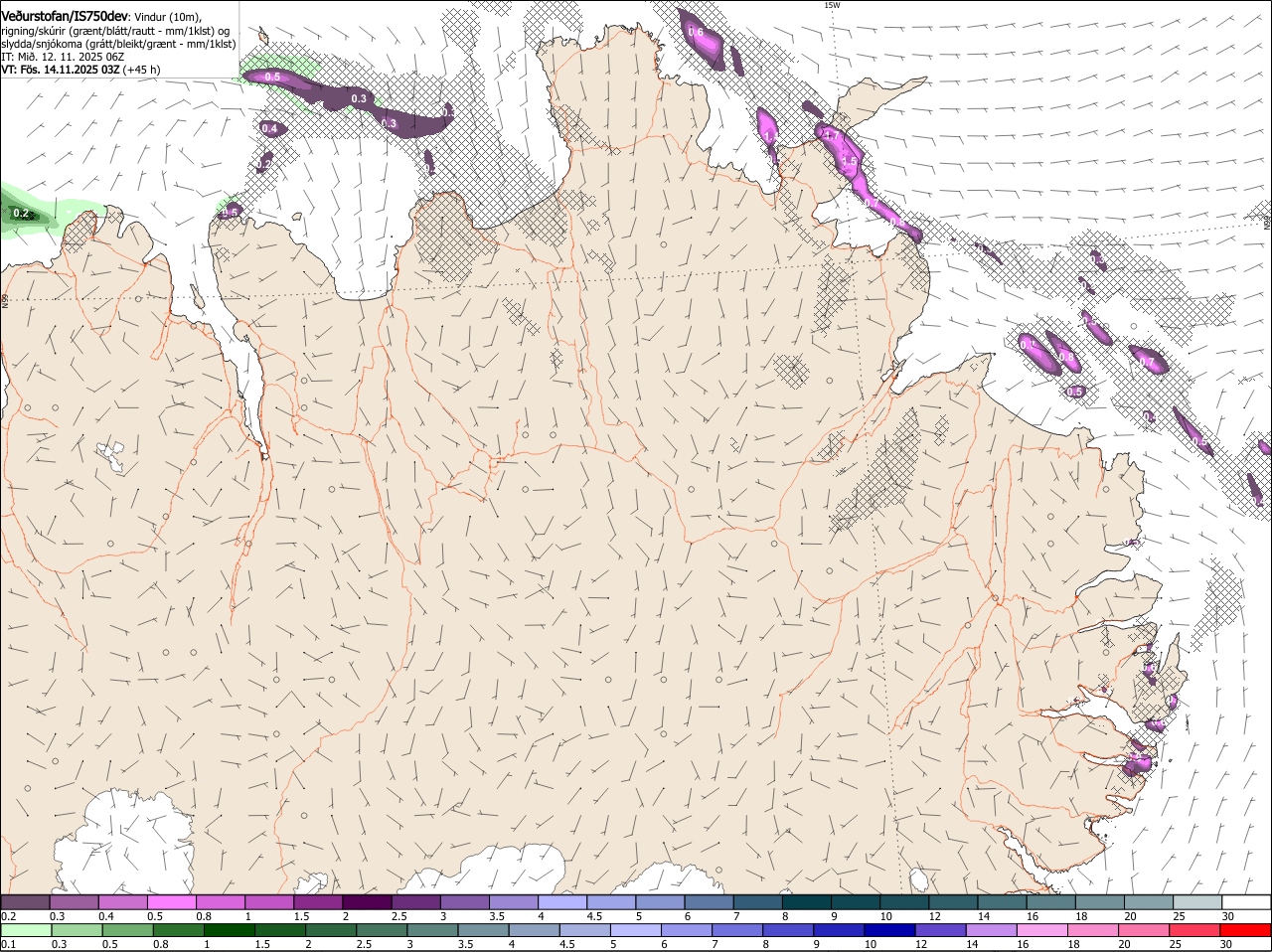Click the 10 label in the upper legend row
This screenshot has width=1272, height=952.
tap(885, 916)
